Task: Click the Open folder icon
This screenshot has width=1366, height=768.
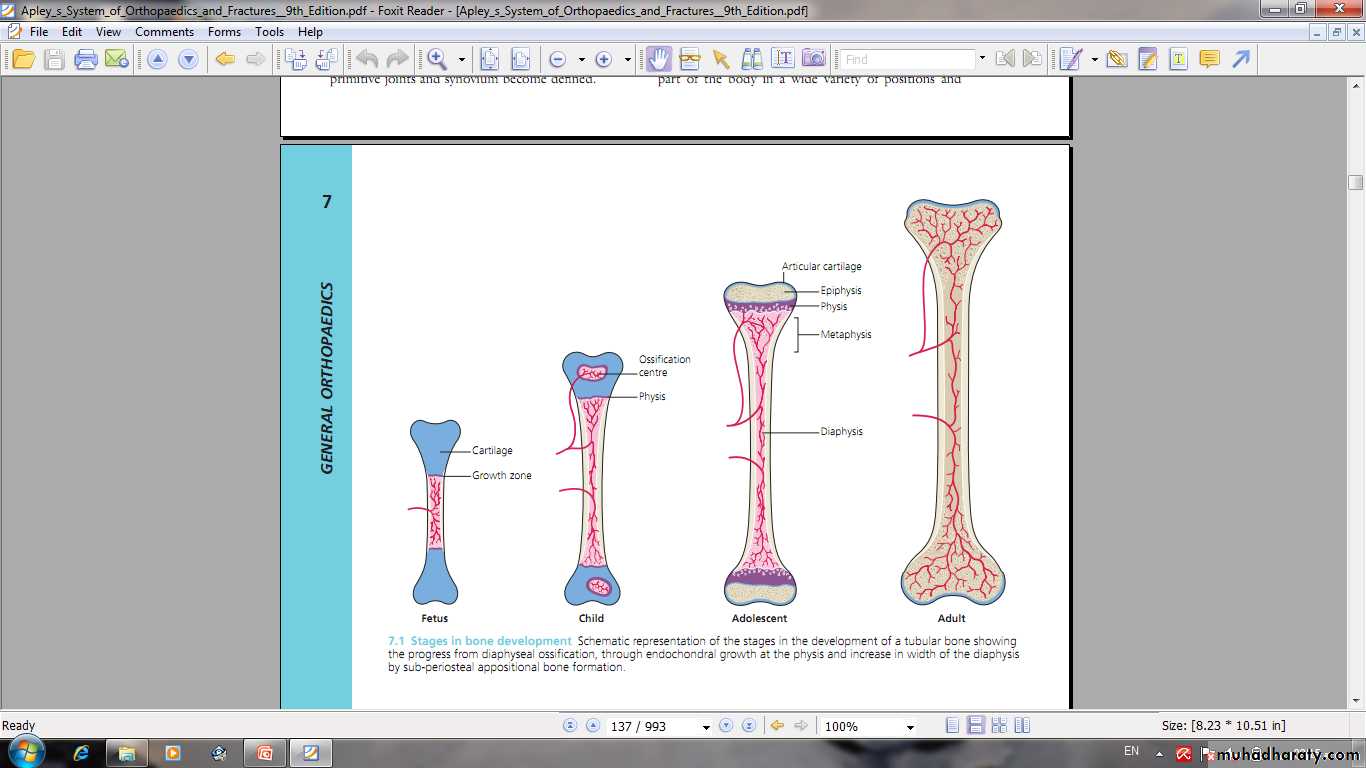Action: tap(23, 59)
